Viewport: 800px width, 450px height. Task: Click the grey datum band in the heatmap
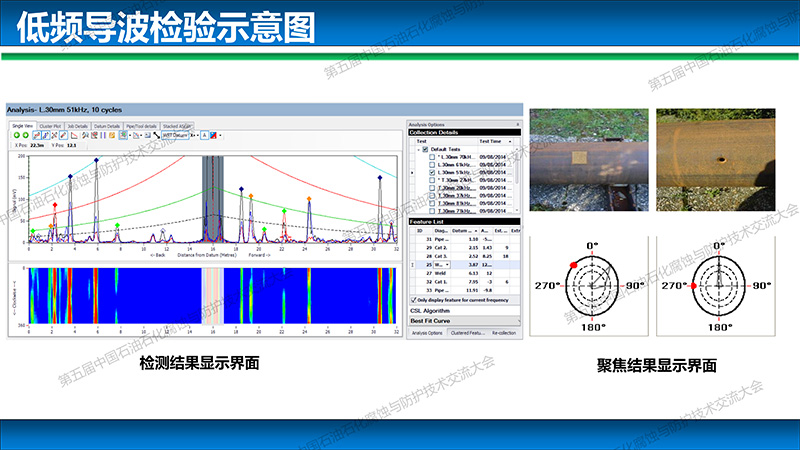click(x=213, y=295)
